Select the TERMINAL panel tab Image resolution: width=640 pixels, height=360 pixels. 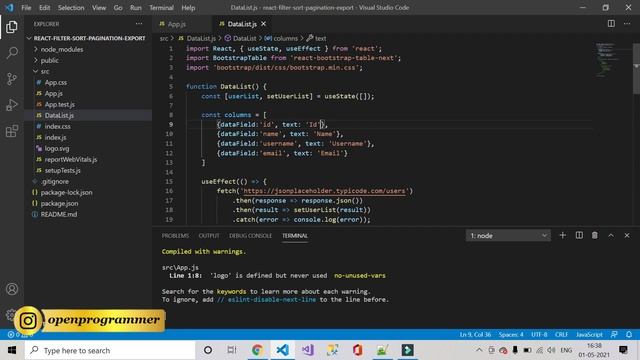(295, 236)
